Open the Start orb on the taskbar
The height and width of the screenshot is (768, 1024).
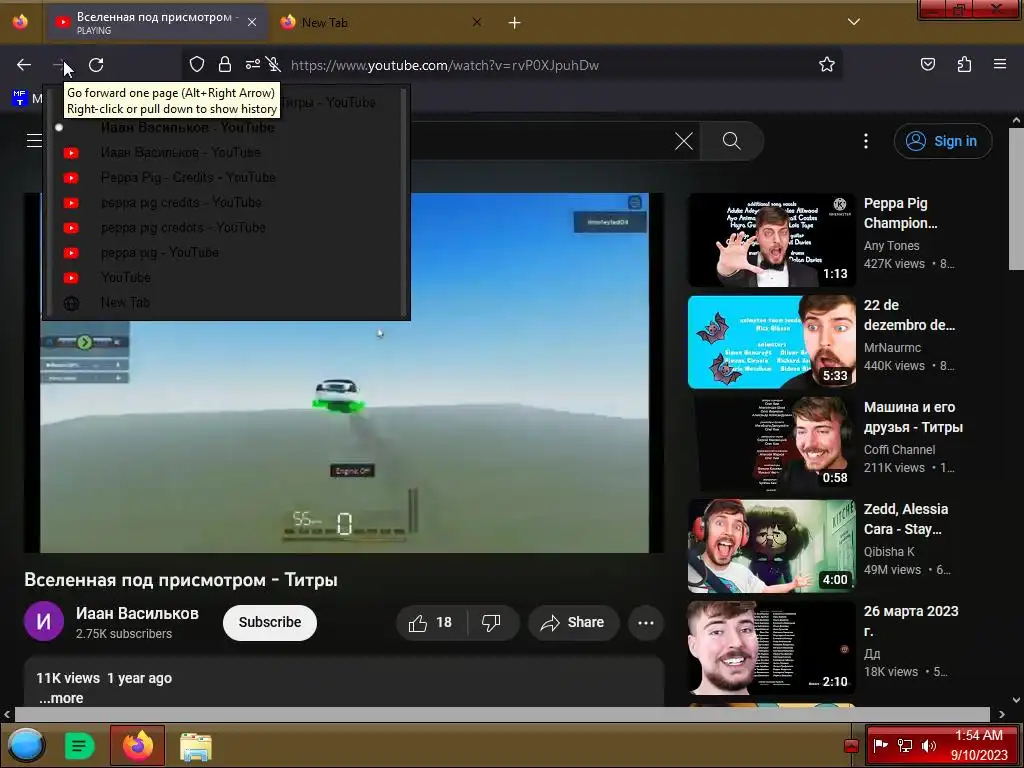click(x=26, y=745)
